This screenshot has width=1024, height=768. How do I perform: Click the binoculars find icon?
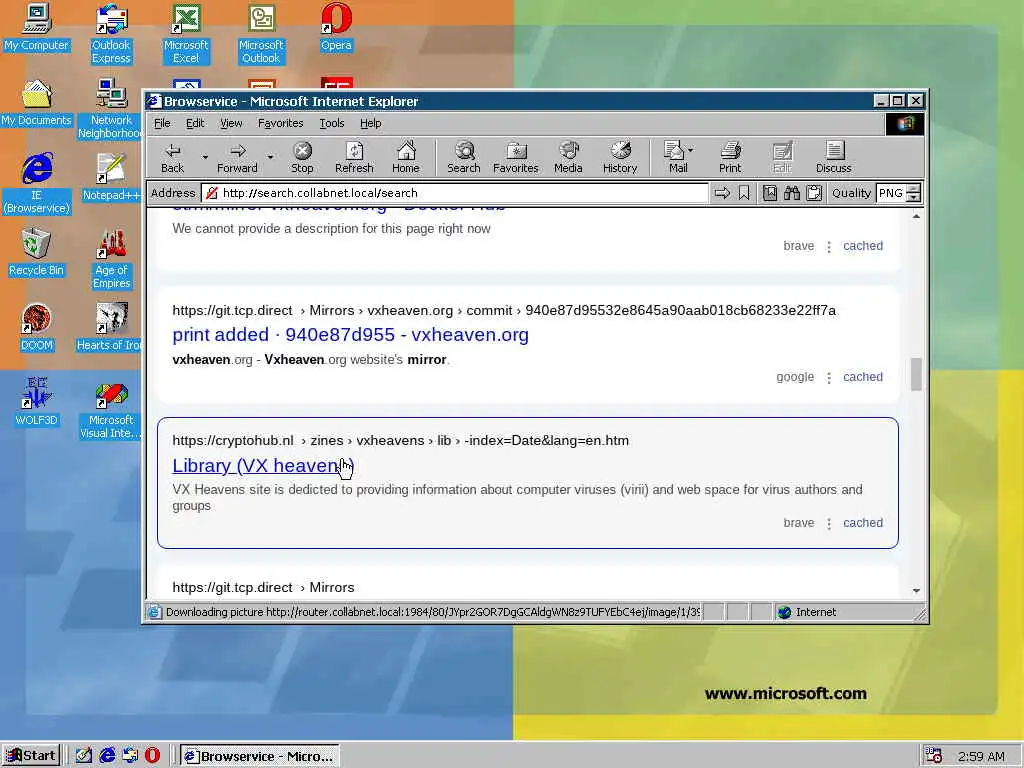[x=792, y=193]
